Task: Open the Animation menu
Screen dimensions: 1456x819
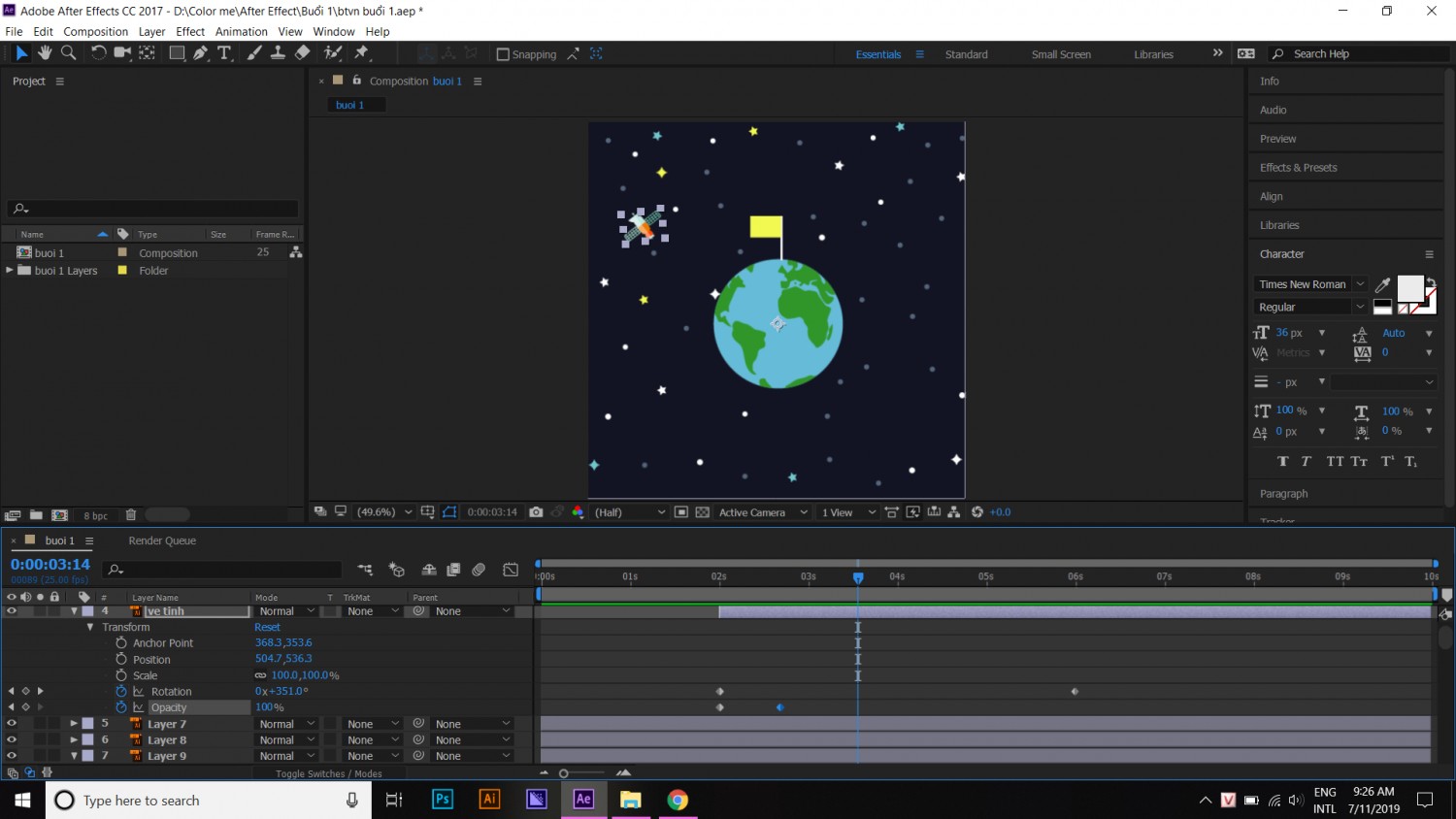Action: point(241,31)
